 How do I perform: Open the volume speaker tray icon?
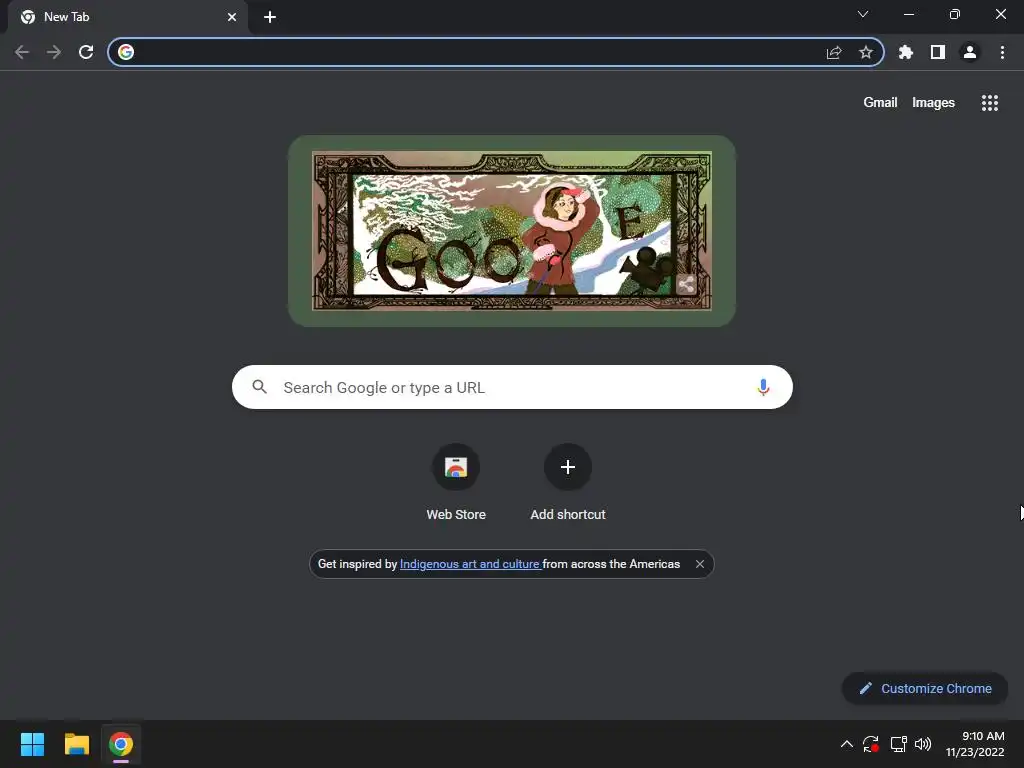[923, 744]
